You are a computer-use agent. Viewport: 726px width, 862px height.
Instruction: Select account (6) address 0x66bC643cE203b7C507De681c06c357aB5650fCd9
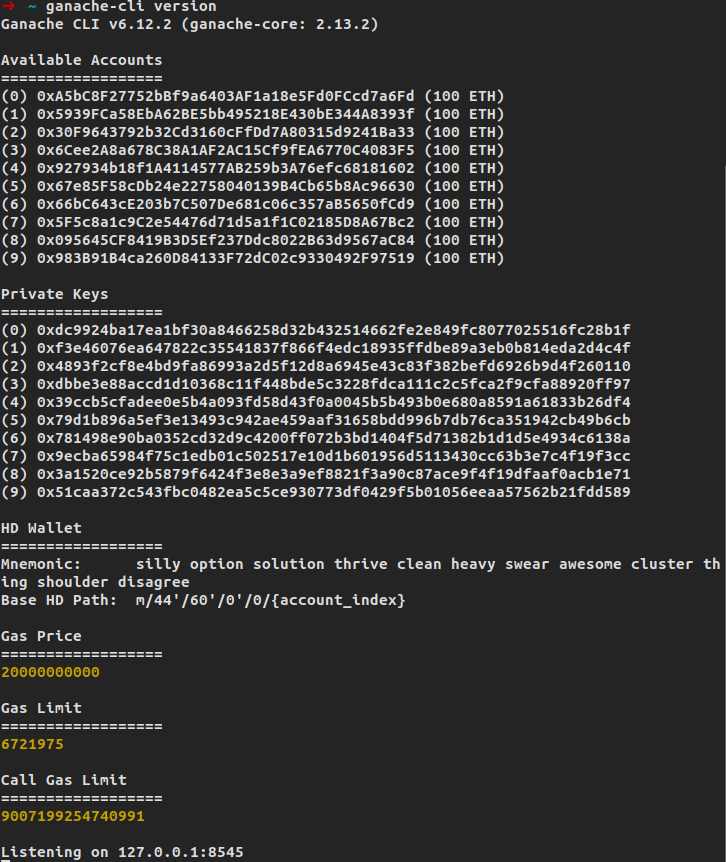click(x=225, y=205)
